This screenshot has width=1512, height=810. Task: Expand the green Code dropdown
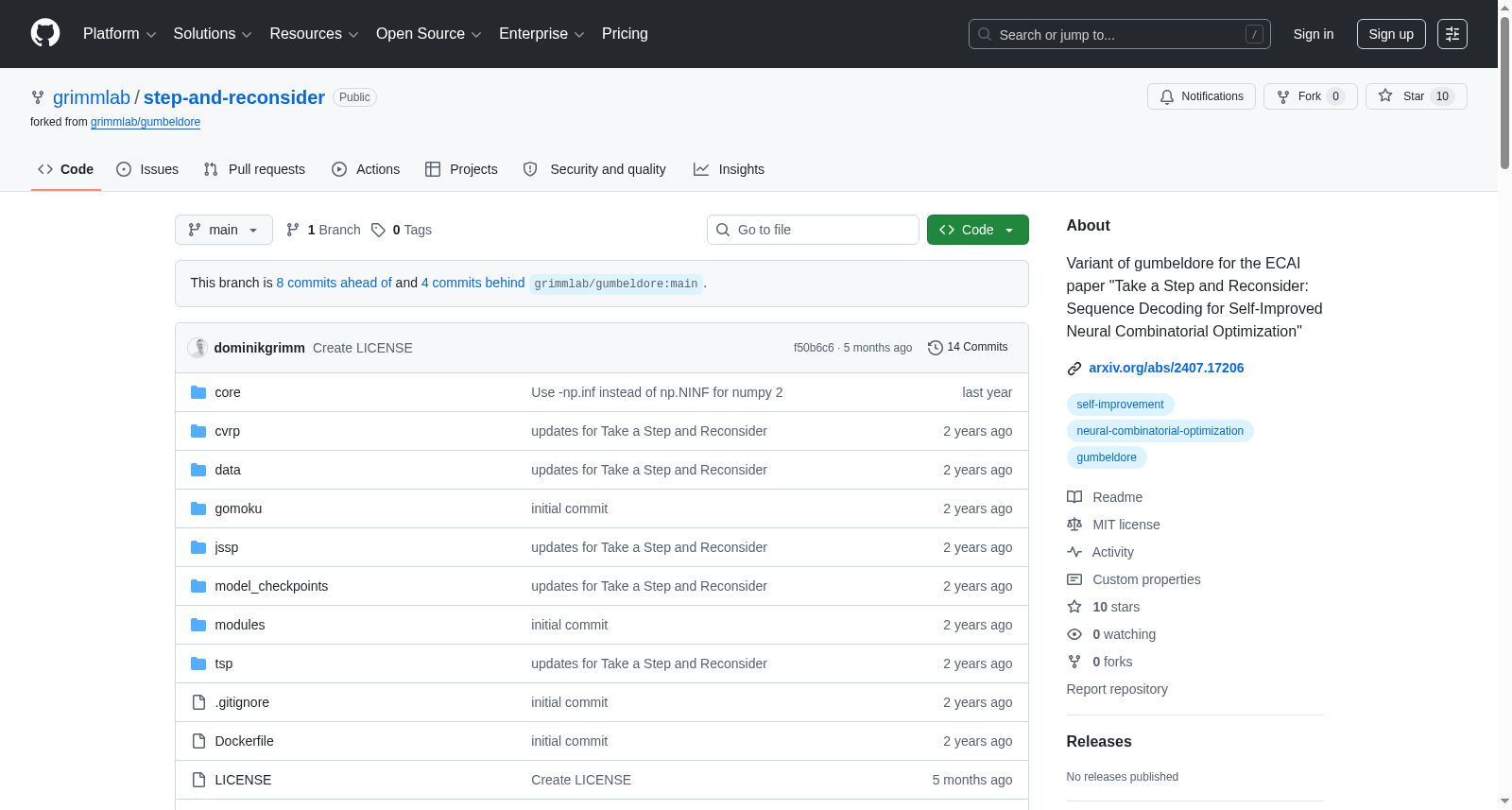(x=977, y=230)
